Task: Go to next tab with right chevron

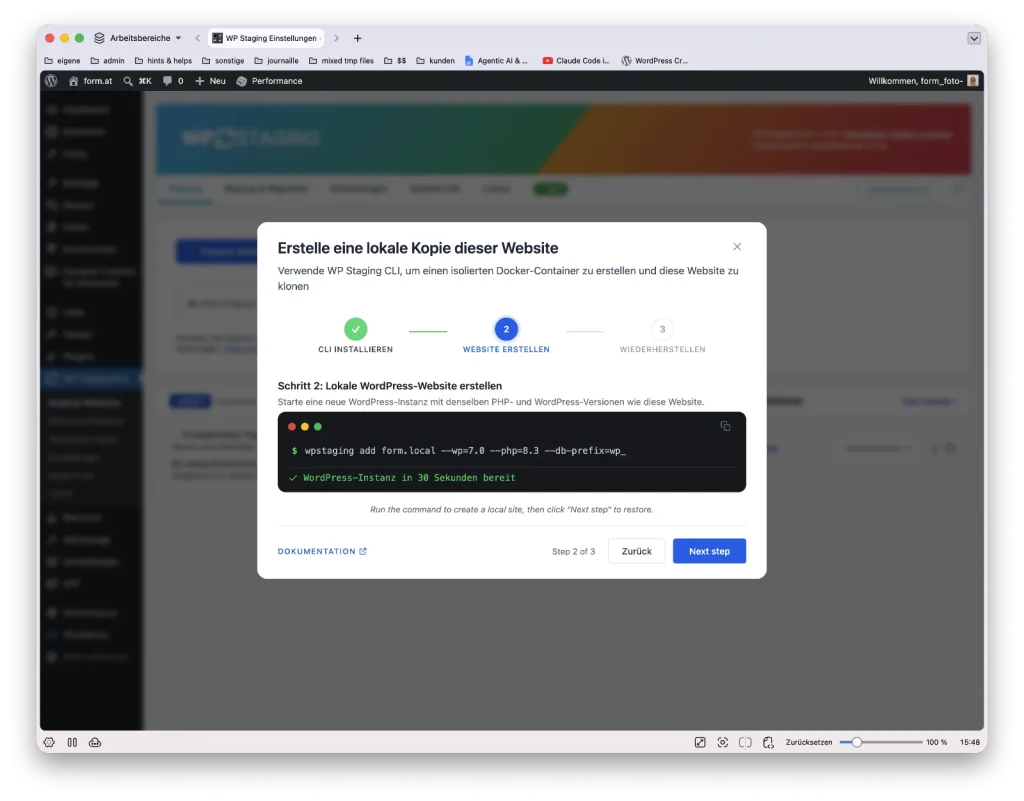Action: point(336,38)
